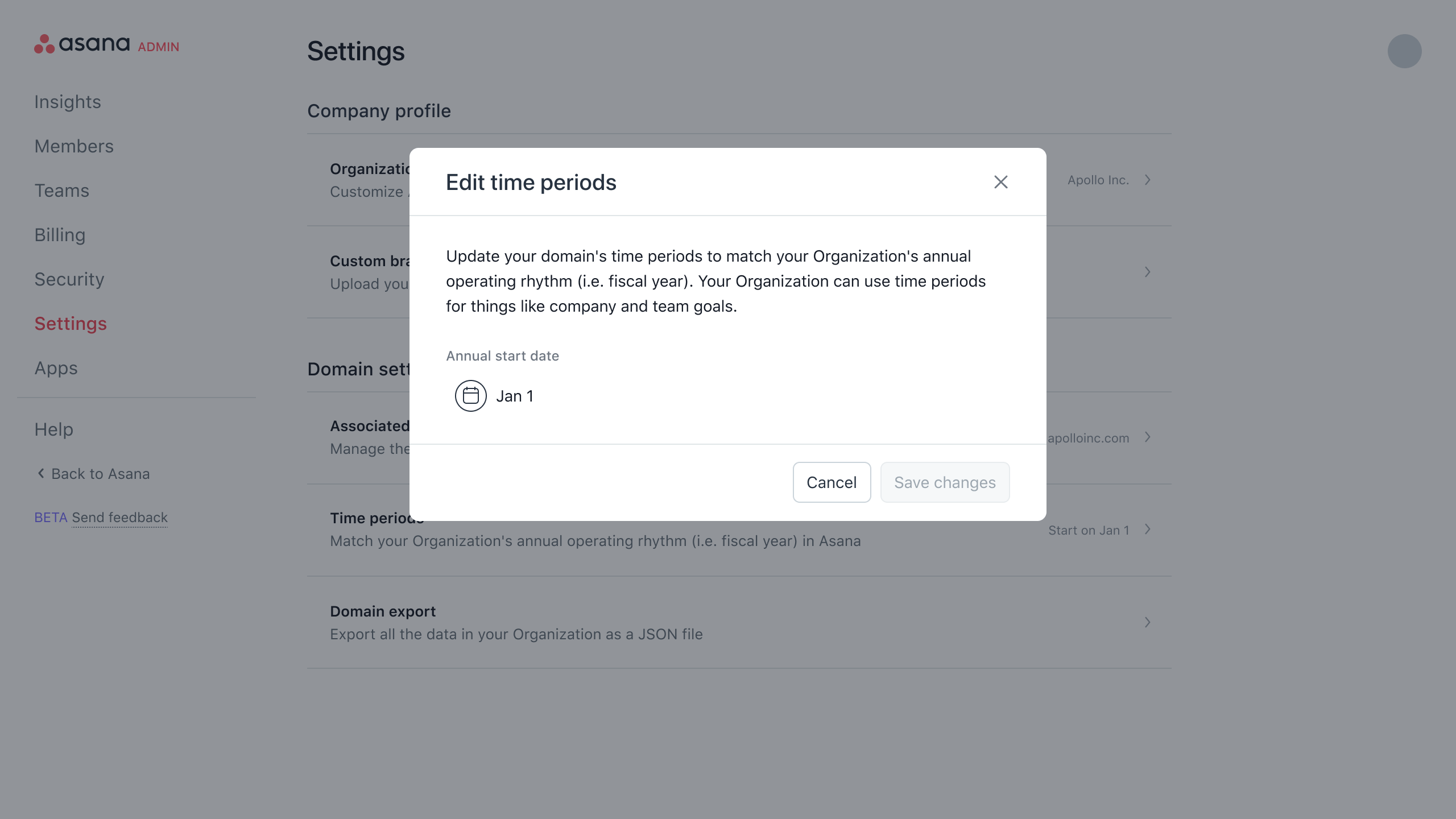Viewport: 1456px width, 819px height.
Task: Expand the Domain export settings
Action: [x=1147, y=622]
